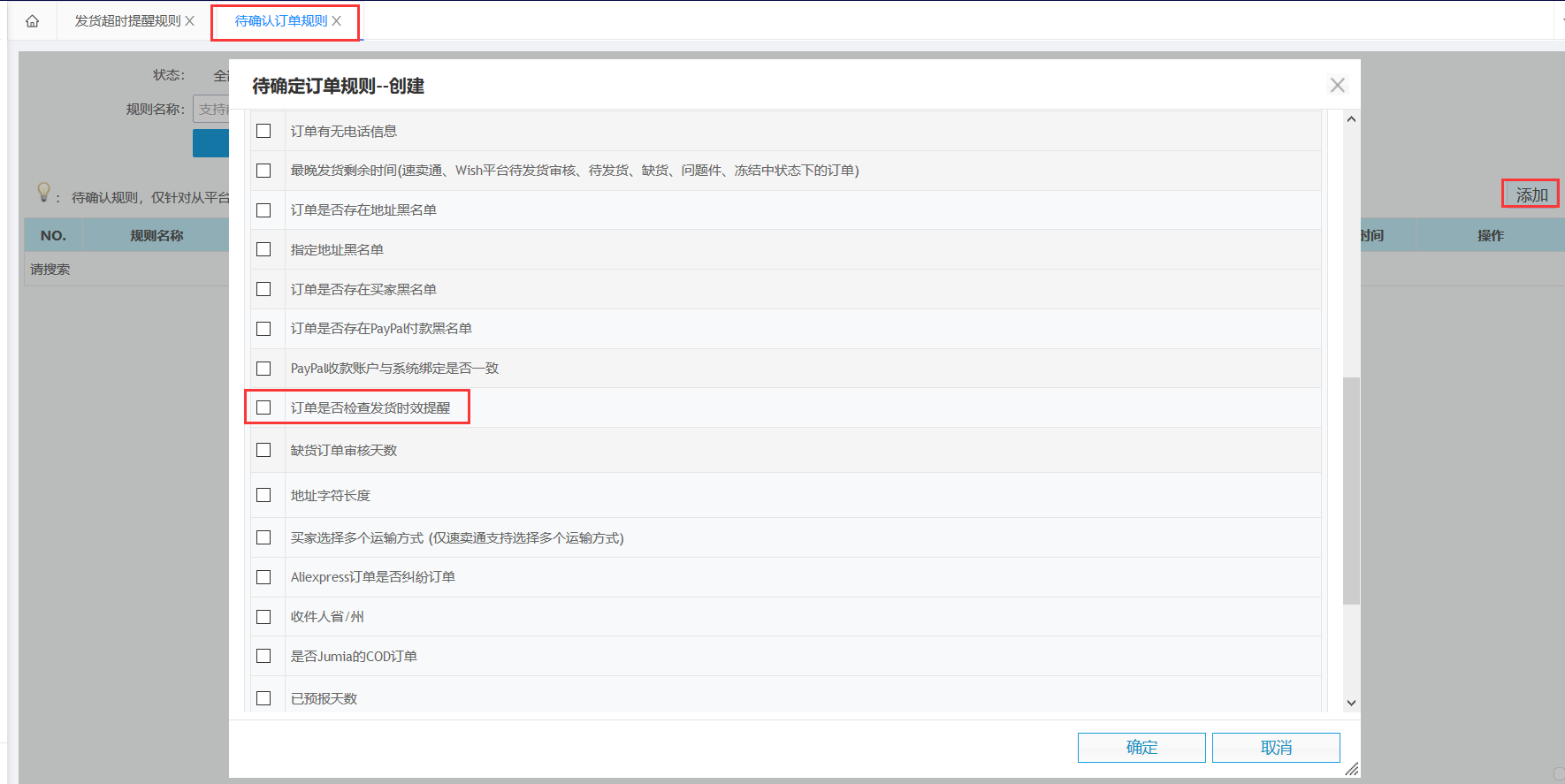Image resolution: width=1565 pixels, height=784 pixels.
Task: Close the 待确定订单规则--创建 dialog
Action: (1337, 85)
